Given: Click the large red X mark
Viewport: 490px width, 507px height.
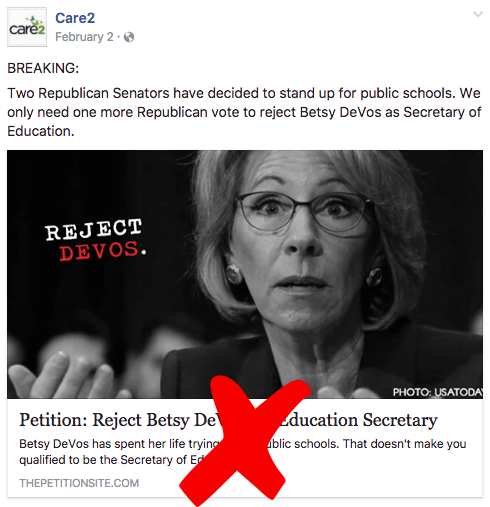Looking at the screenshot, I should pos(245,440).
